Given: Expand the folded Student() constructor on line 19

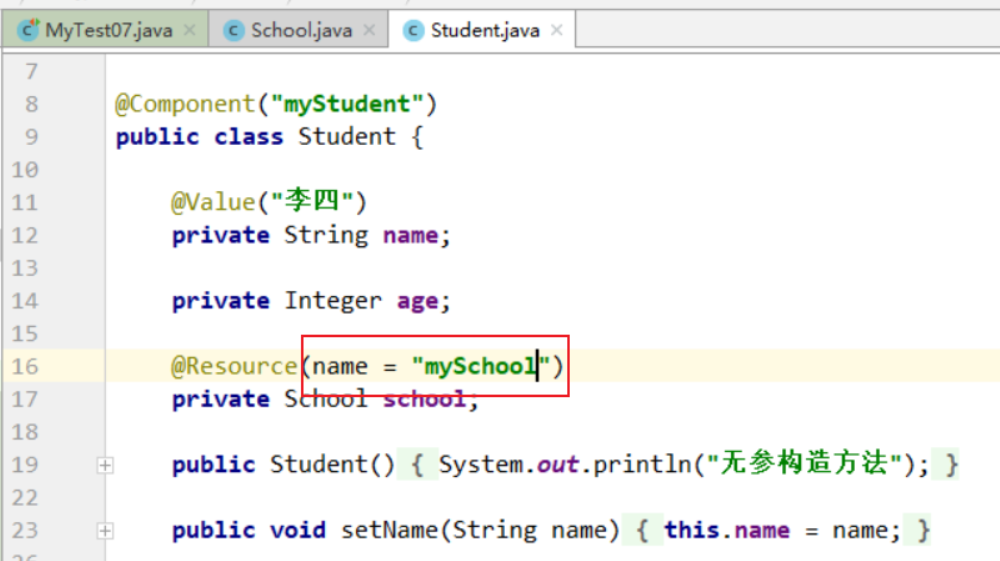Looking at the screenshot, I should point(105,465).
